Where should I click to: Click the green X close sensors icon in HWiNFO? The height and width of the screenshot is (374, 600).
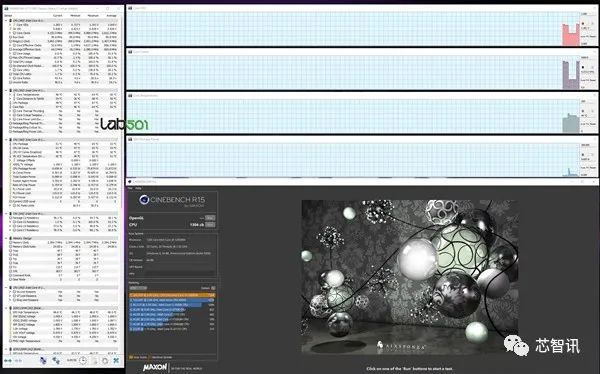(116, 361)
